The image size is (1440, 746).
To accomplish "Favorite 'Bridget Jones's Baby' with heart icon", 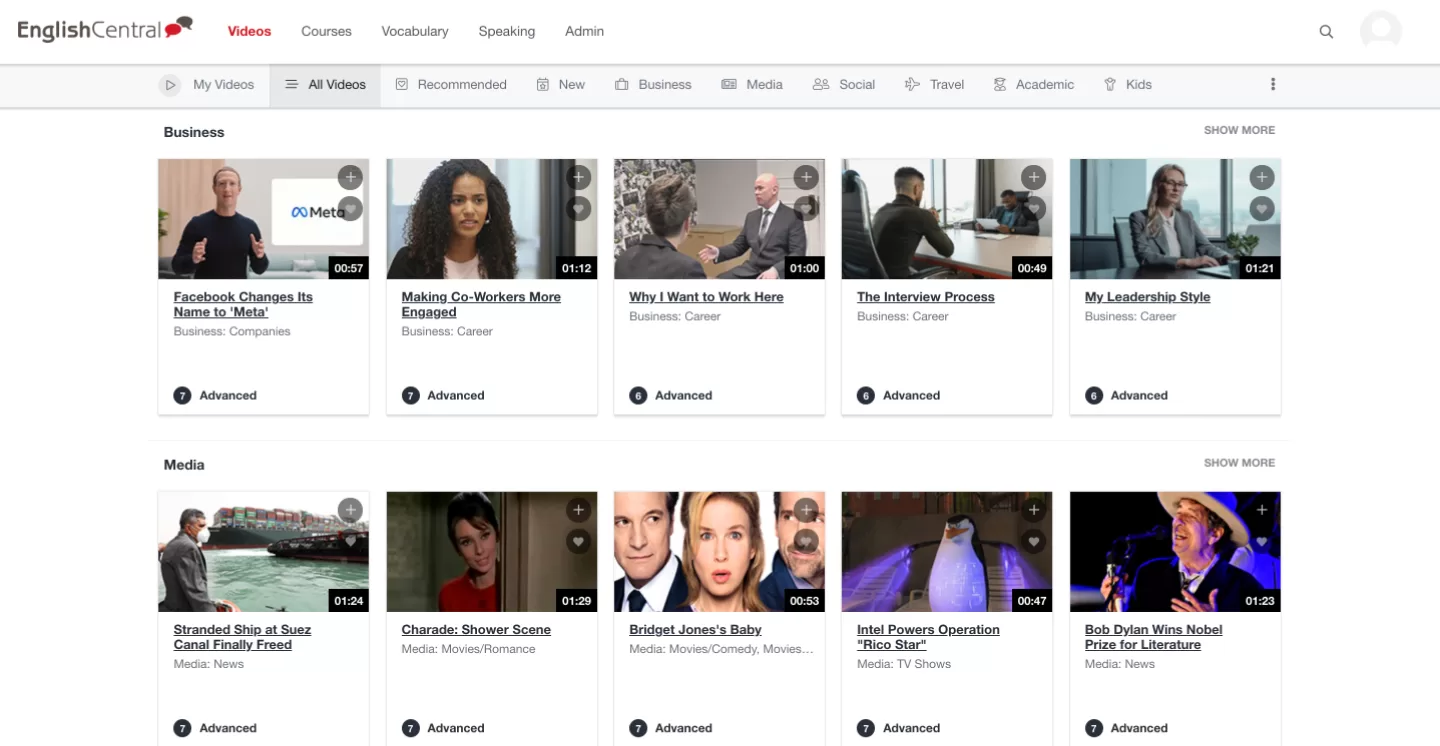I will 806,542.
